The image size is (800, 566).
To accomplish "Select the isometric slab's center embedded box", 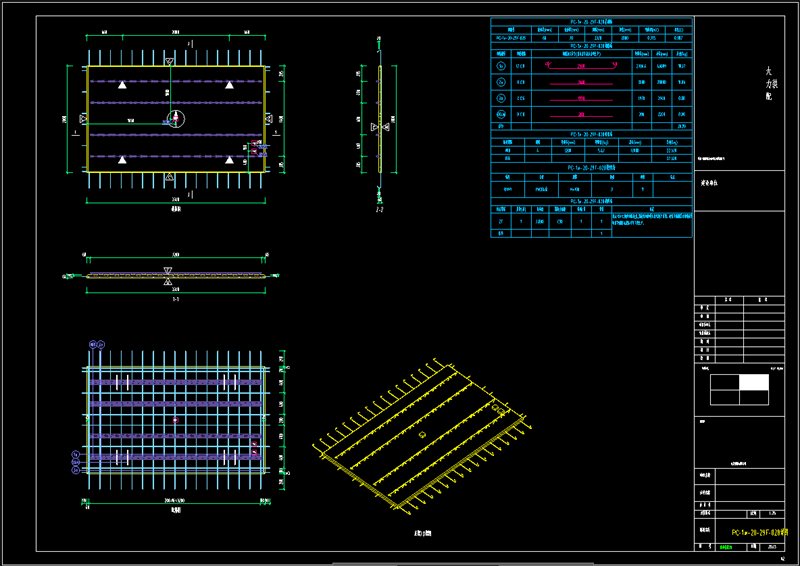I will point(422,435).
